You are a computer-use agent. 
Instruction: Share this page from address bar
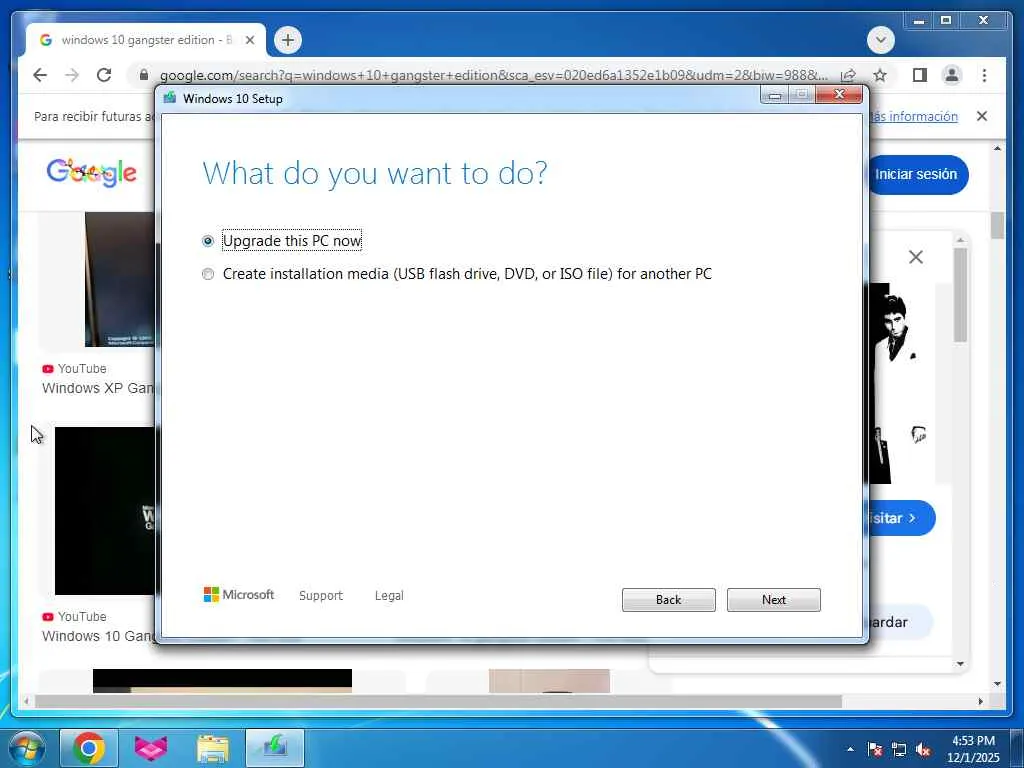pos(848,75)
